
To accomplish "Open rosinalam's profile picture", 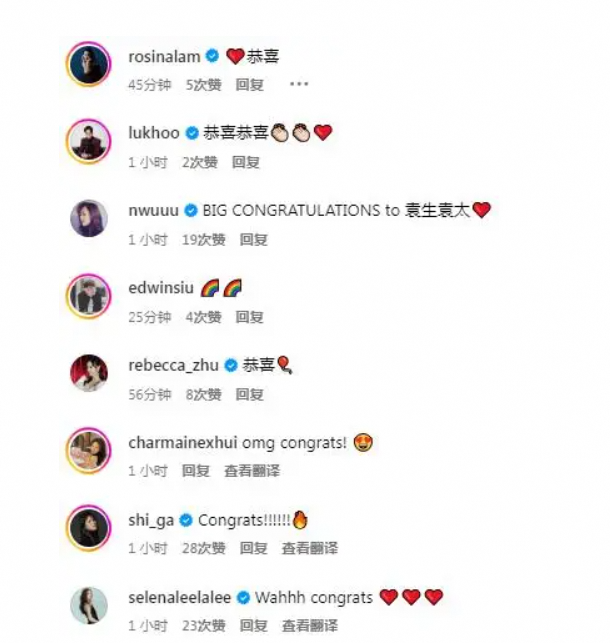I will point(89,64).
